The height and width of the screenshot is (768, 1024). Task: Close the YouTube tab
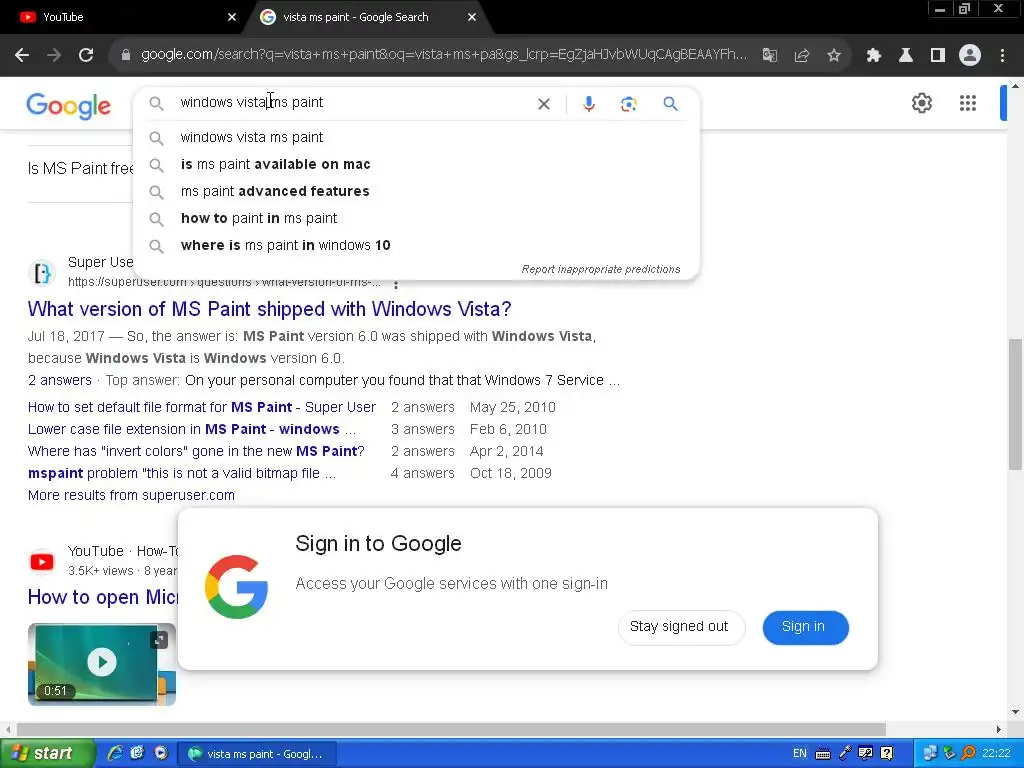coord(232,17)
